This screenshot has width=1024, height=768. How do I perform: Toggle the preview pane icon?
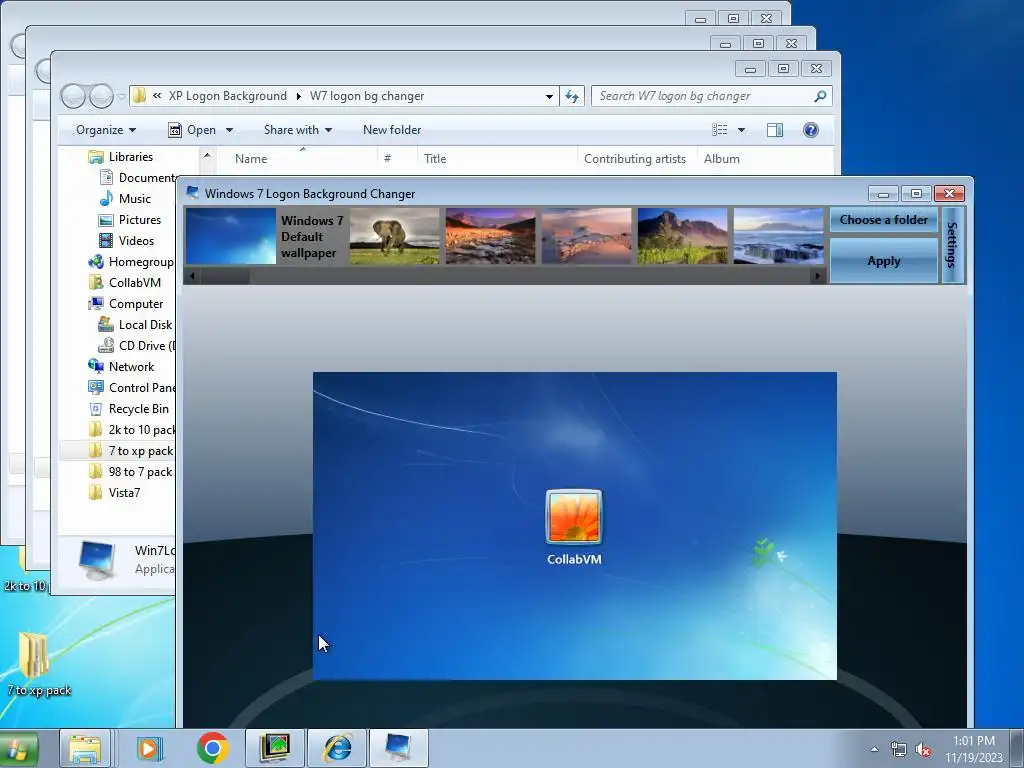pyautogui.click(x=775, y=130)
